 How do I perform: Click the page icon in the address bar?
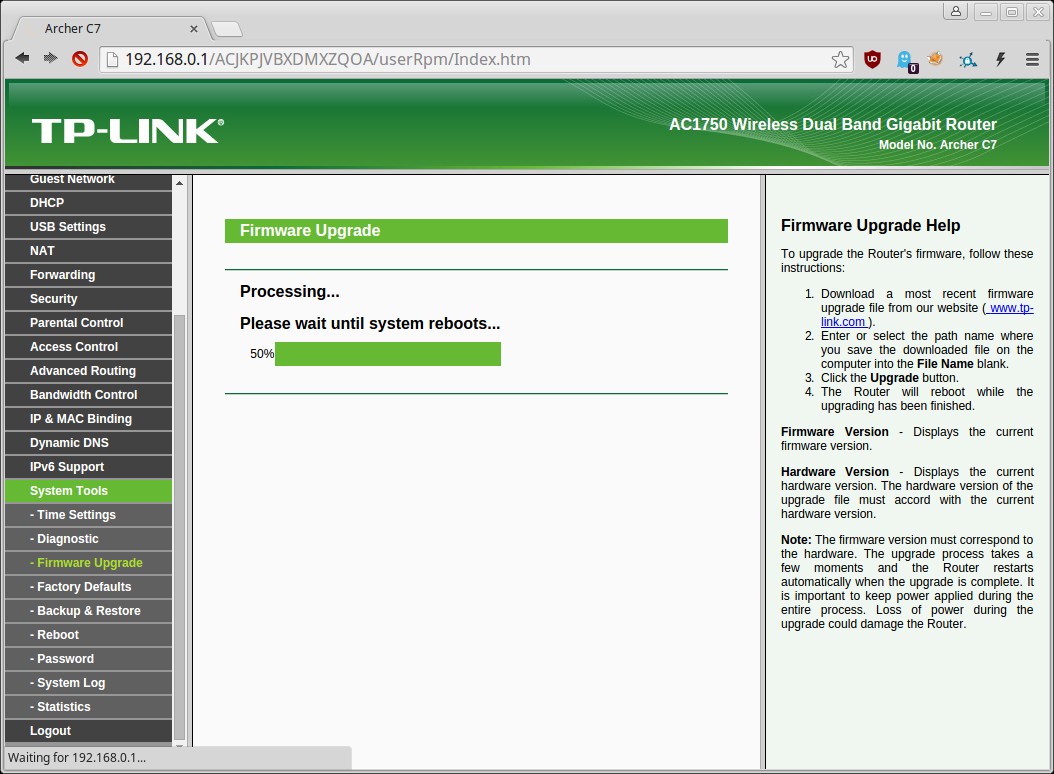coord(113,59)
